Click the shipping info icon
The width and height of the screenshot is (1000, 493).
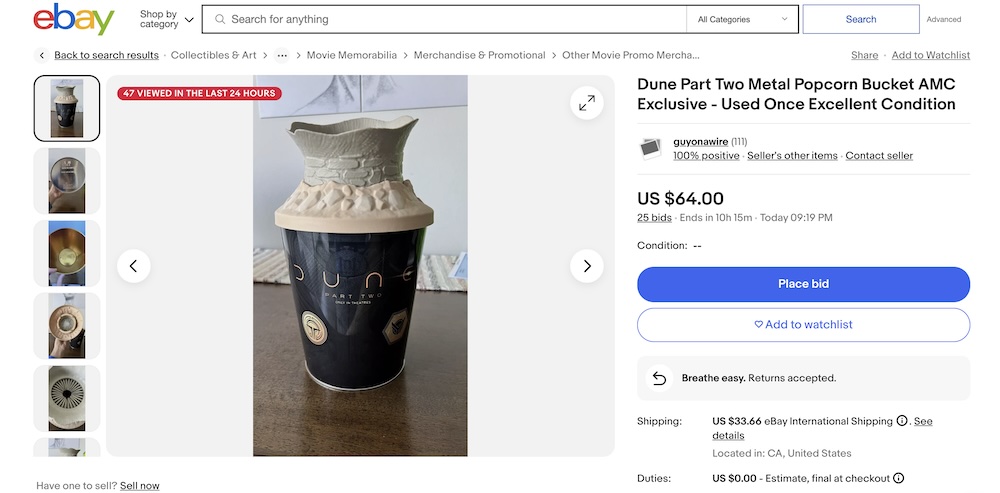pyautogui.click(x=902, y=422)
